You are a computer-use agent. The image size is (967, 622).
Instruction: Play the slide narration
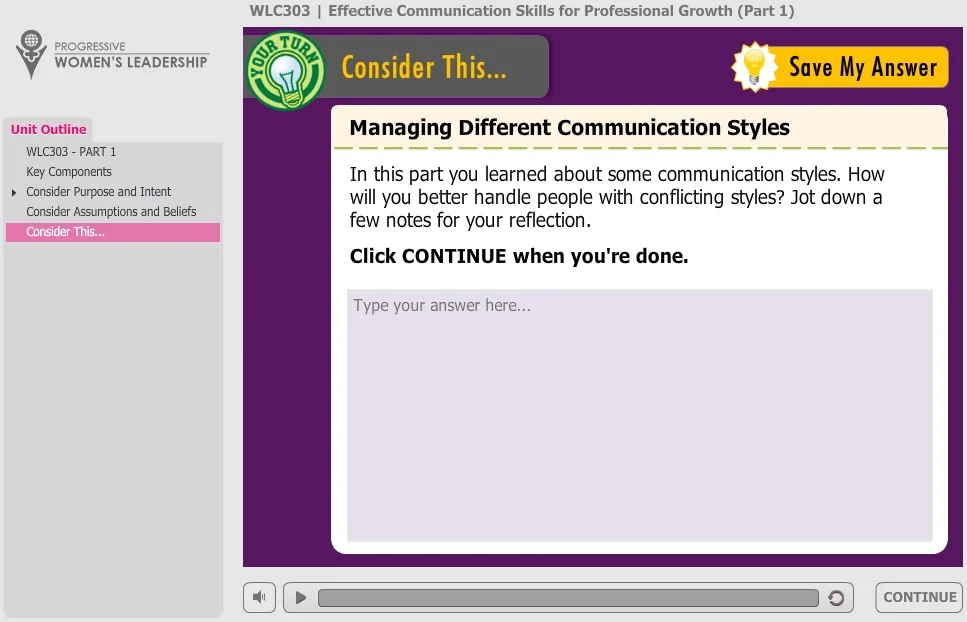(300, 597)
